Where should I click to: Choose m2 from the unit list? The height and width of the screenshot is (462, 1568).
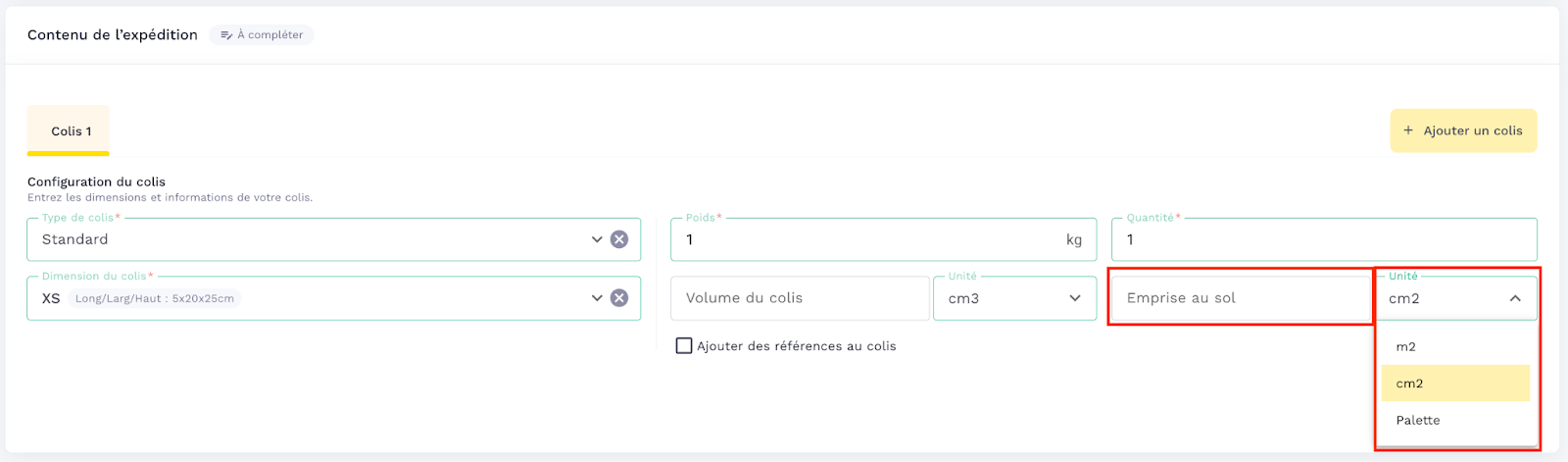[1406, 347]
